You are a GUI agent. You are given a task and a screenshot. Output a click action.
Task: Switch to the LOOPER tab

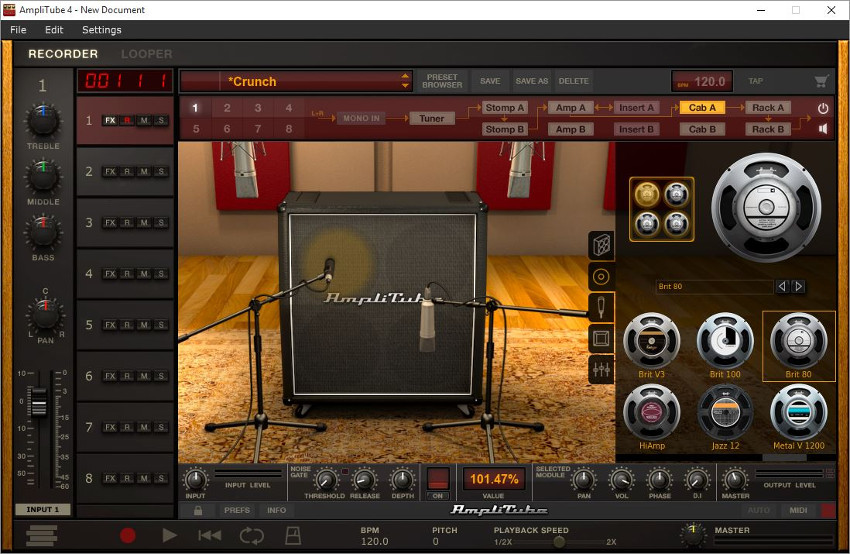coord(146,54)
